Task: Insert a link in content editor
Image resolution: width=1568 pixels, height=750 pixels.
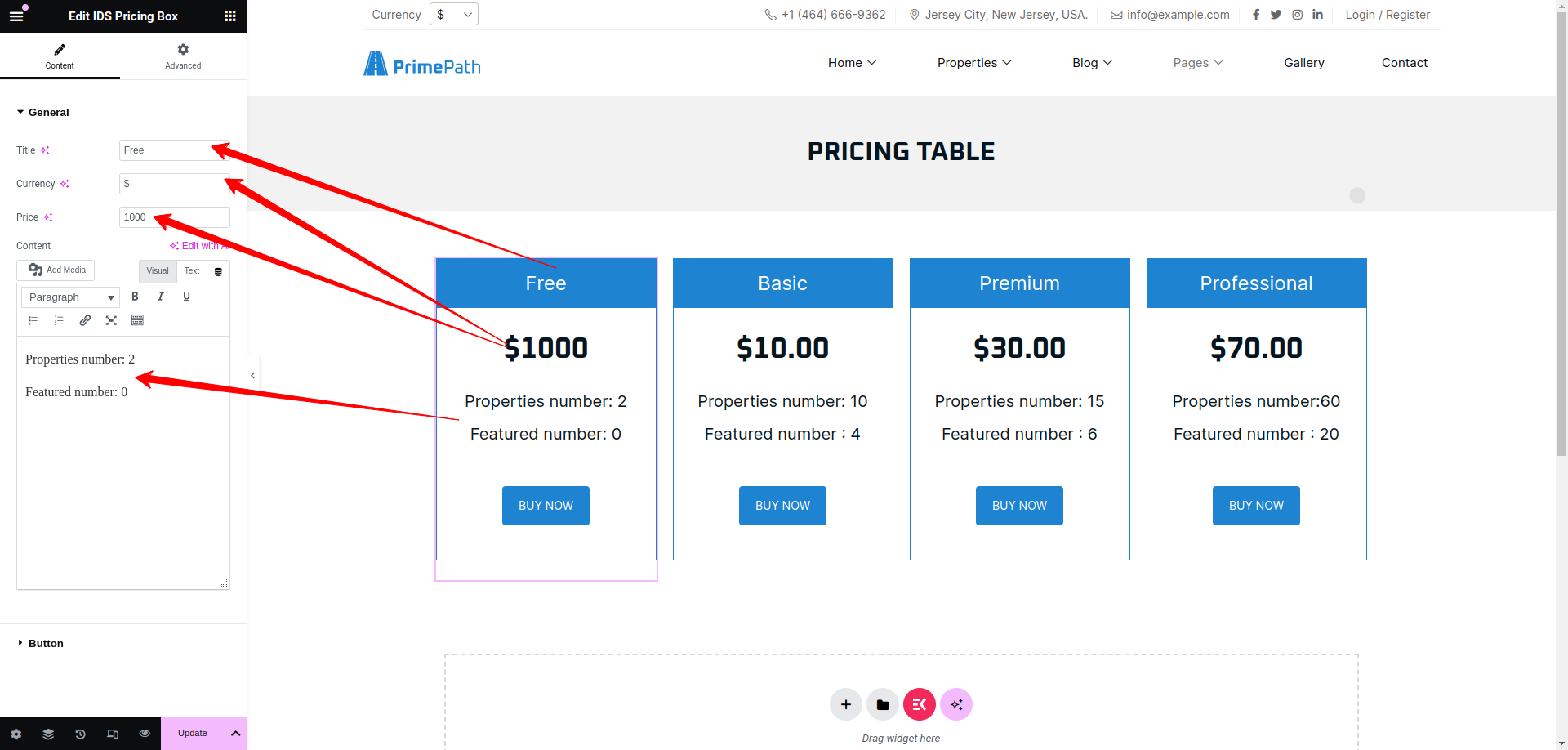Action: tap(85, 320)
